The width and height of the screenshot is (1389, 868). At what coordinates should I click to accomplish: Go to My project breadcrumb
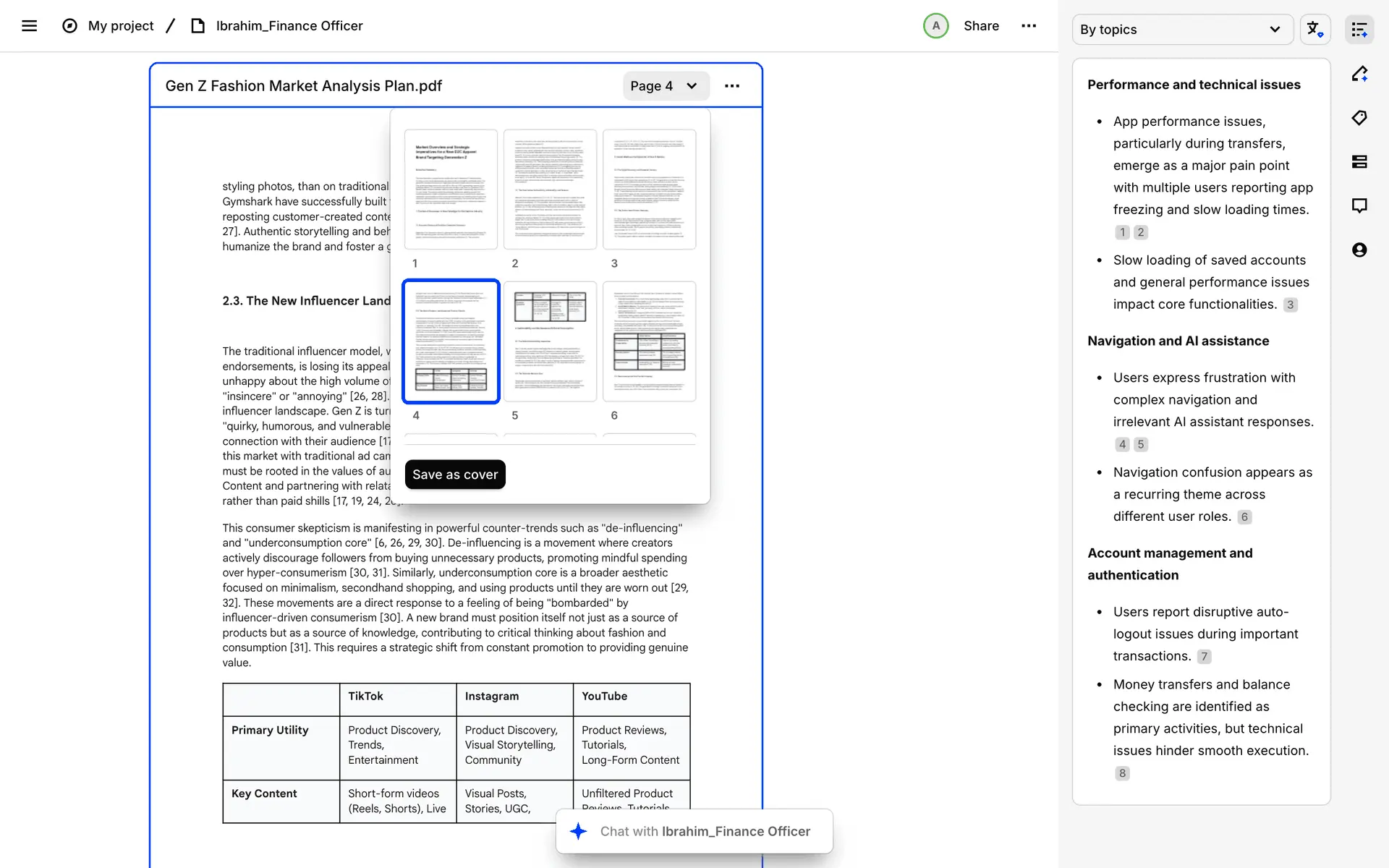point(121,26)
